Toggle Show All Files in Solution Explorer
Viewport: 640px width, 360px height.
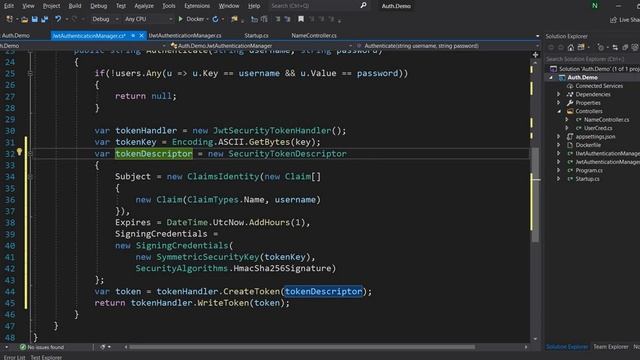pos(635,48)
